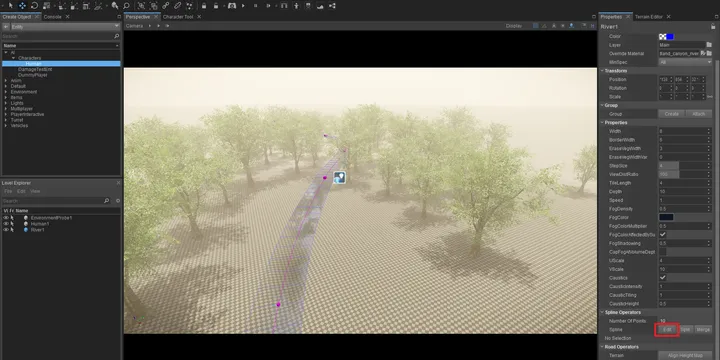Viewport: 720px width, 360px height.
Task: Click the Align Height Map button
Action: (x=685, y=355)
